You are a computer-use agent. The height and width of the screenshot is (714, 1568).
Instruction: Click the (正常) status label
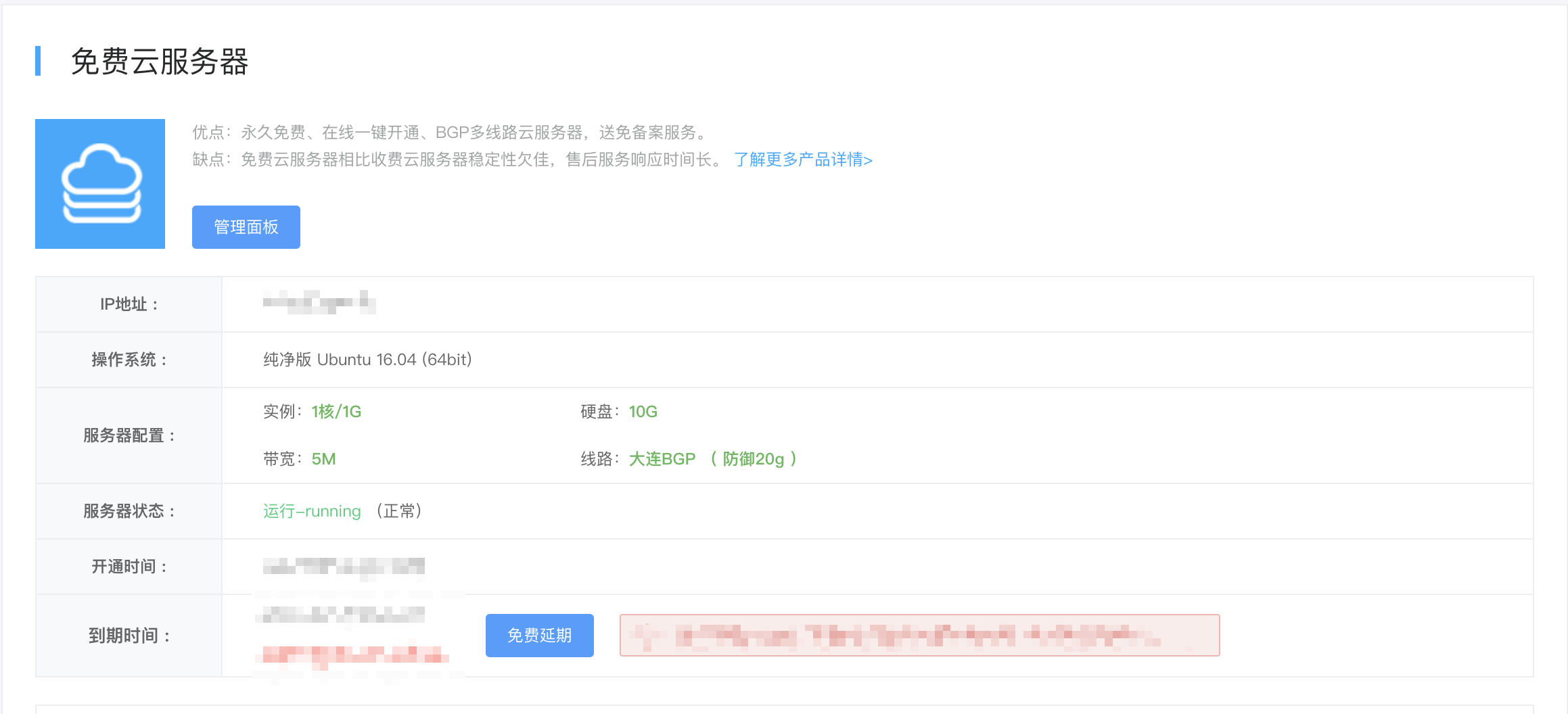coord(399,511)
